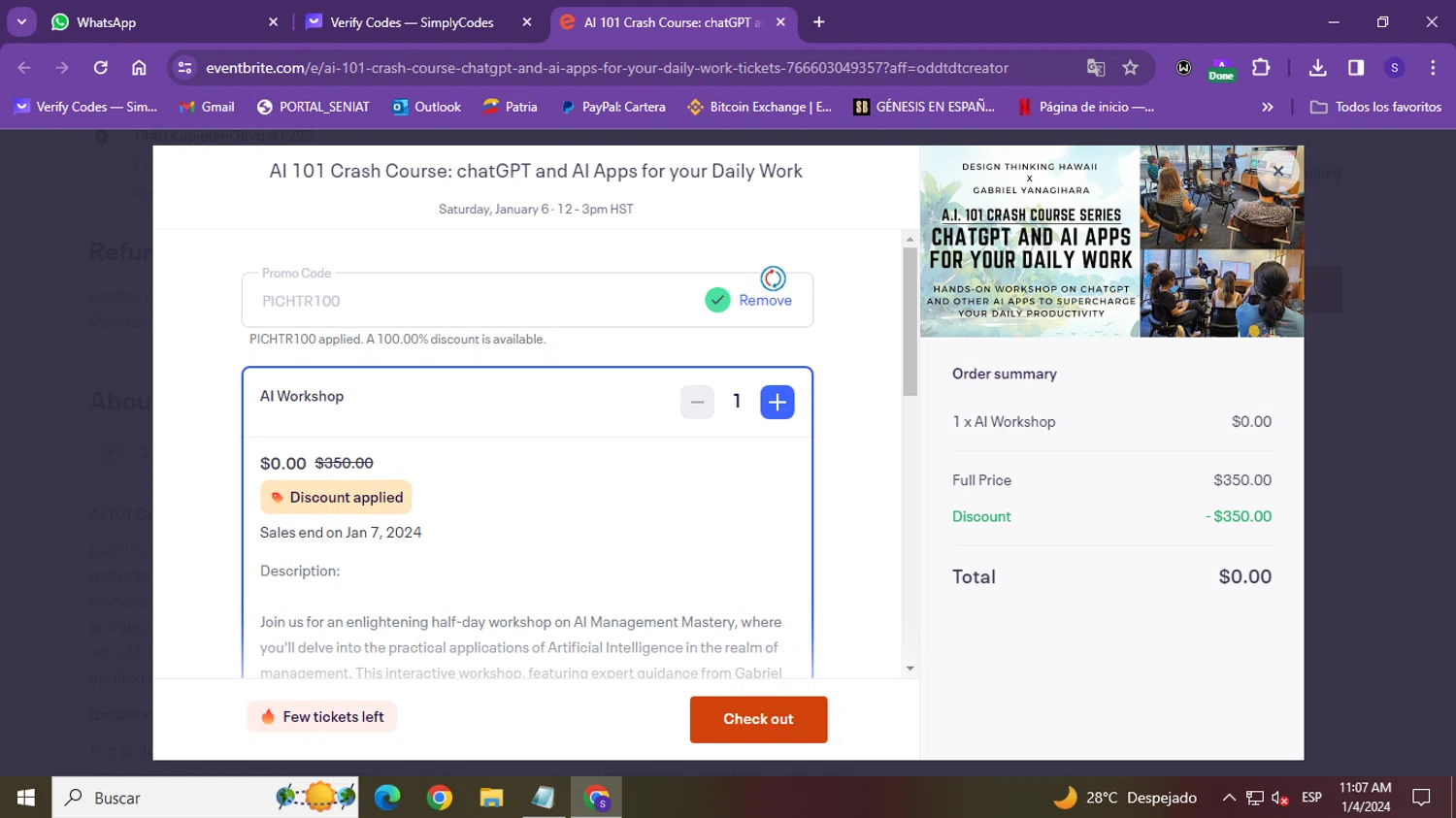
Task: Go forward in browser history
Action: click(62, 68)
